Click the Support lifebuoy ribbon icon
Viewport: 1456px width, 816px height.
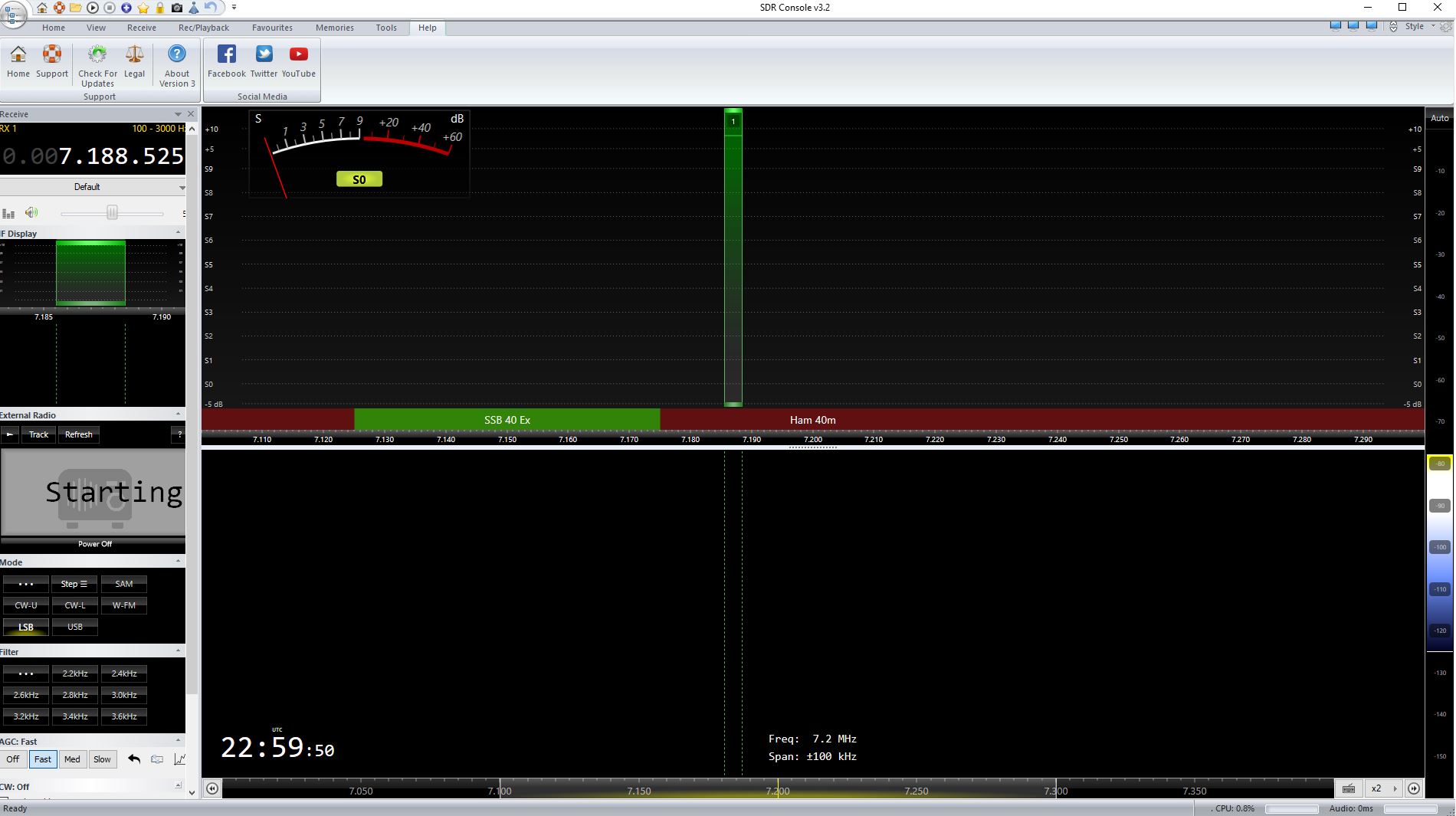(x=52, y=54)
